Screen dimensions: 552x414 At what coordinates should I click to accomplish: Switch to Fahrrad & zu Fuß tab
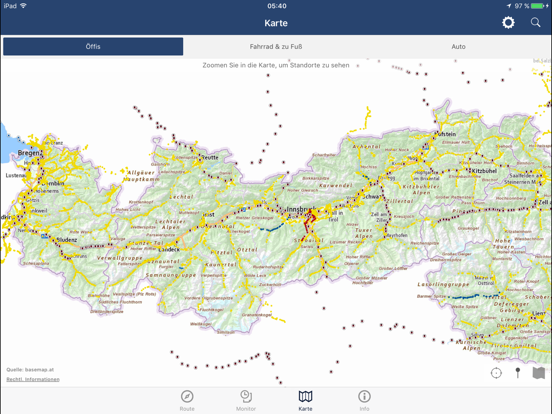pos(276,46)
